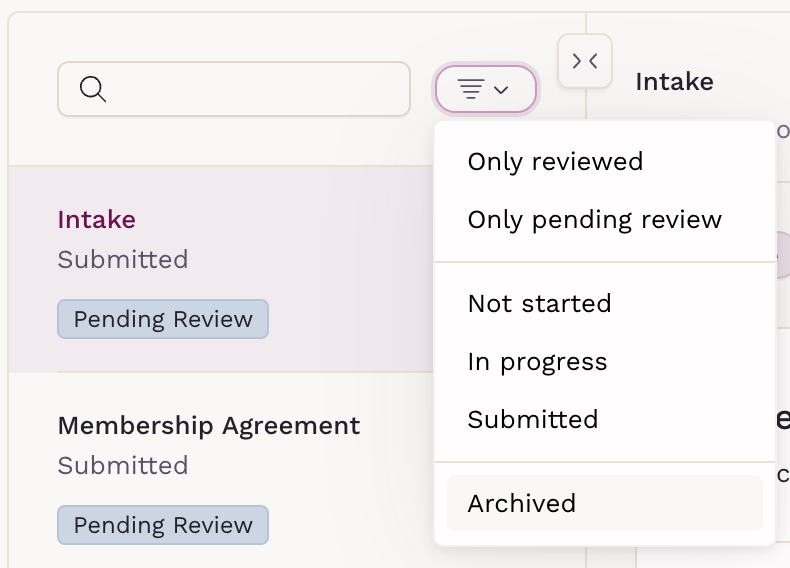Click Pending Review badge under Membership Agreement
The width and height of the screenshot is (790, 568).
(163, 525)
